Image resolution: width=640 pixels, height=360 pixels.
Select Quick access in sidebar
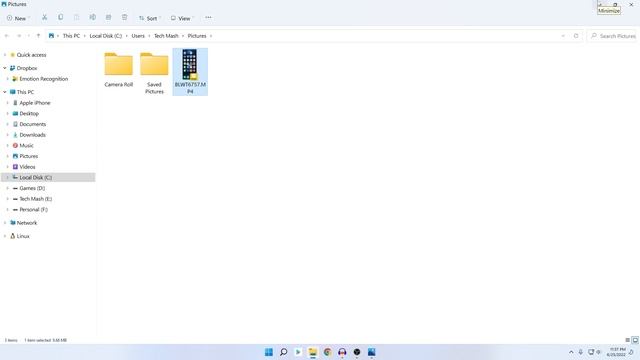point(31,55)
